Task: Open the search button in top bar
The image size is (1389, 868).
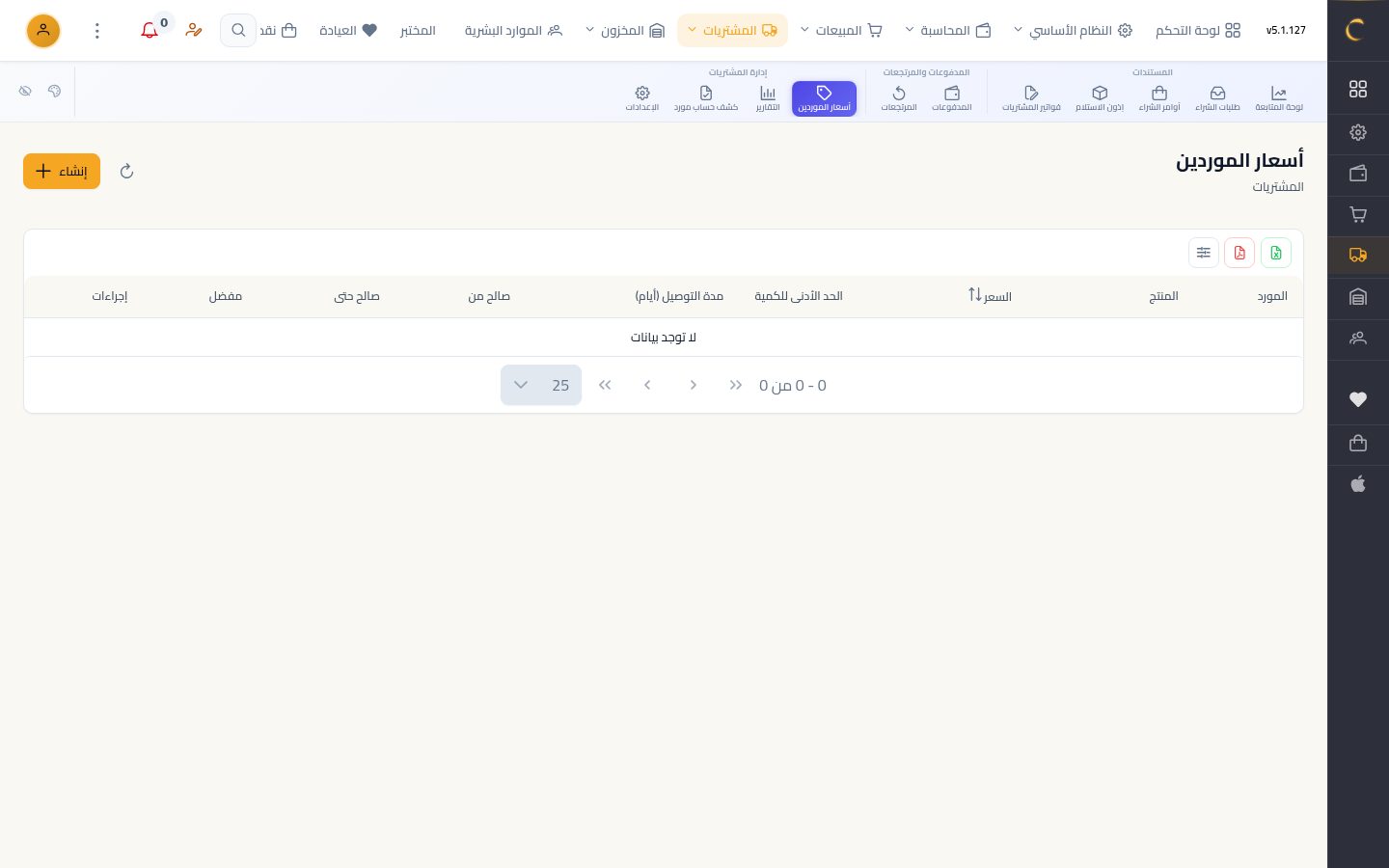Action: tap(238, 31)
